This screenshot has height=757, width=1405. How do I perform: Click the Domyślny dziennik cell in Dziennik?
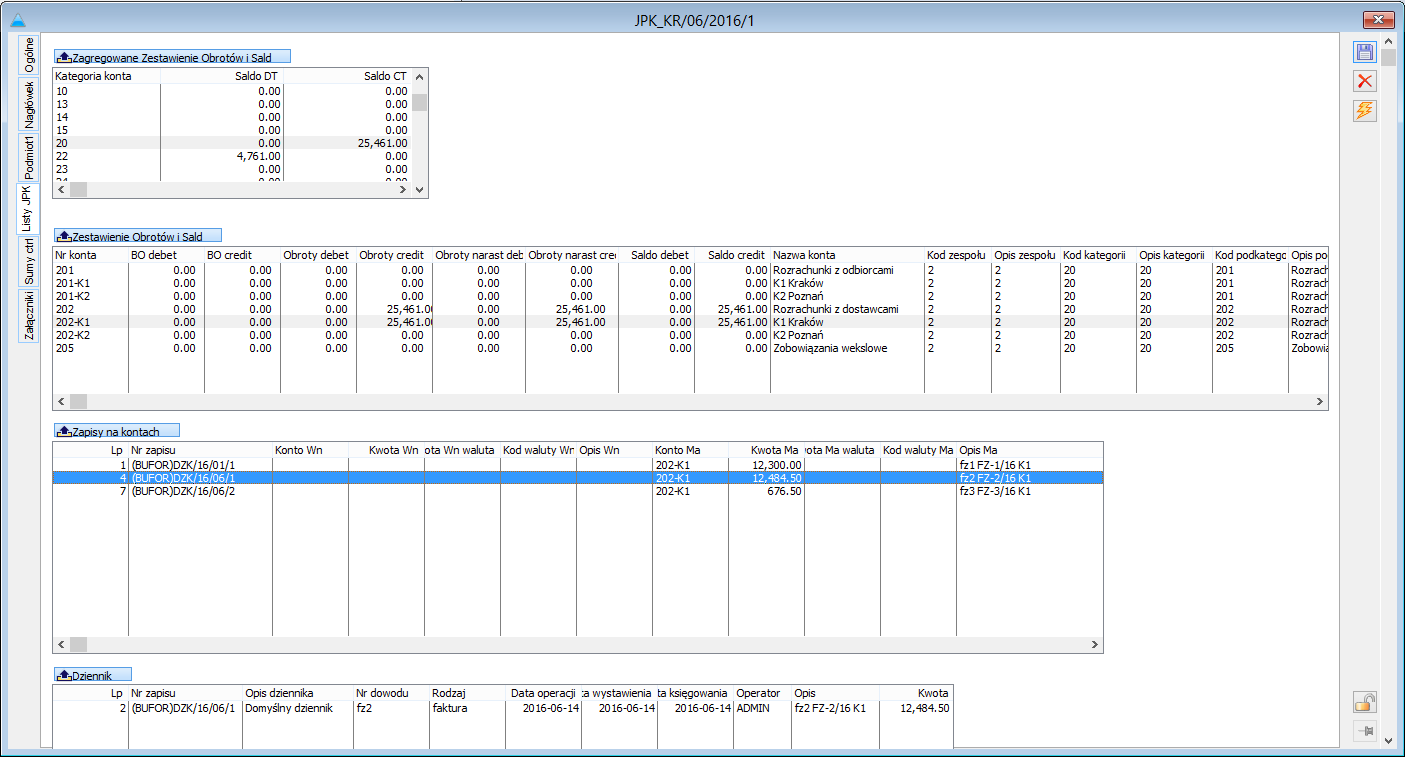[298, 707]
